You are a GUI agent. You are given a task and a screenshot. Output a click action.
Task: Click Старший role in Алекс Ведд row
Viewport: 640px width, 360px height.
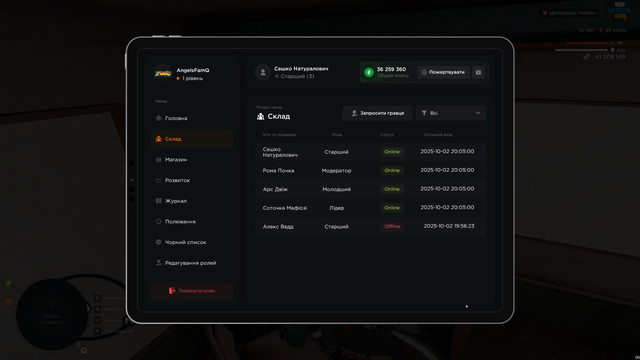pos(336,227)
